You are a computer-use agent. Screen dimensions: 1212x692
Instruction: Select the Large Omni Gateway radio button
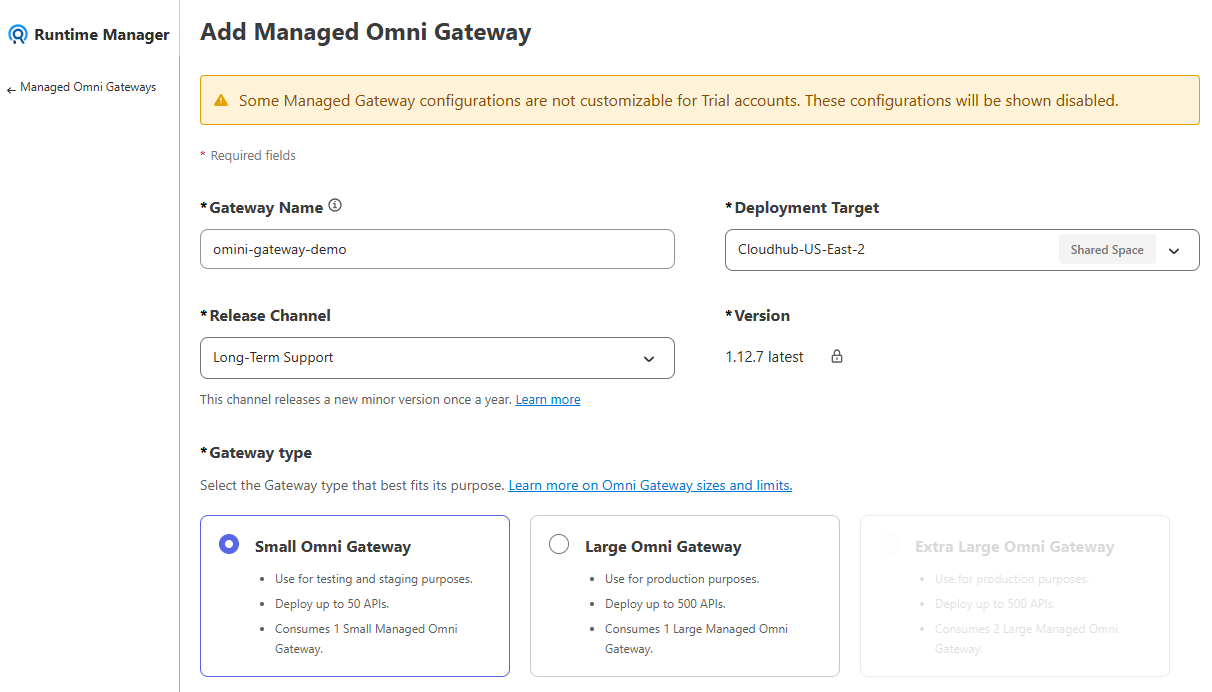point(559,544)
